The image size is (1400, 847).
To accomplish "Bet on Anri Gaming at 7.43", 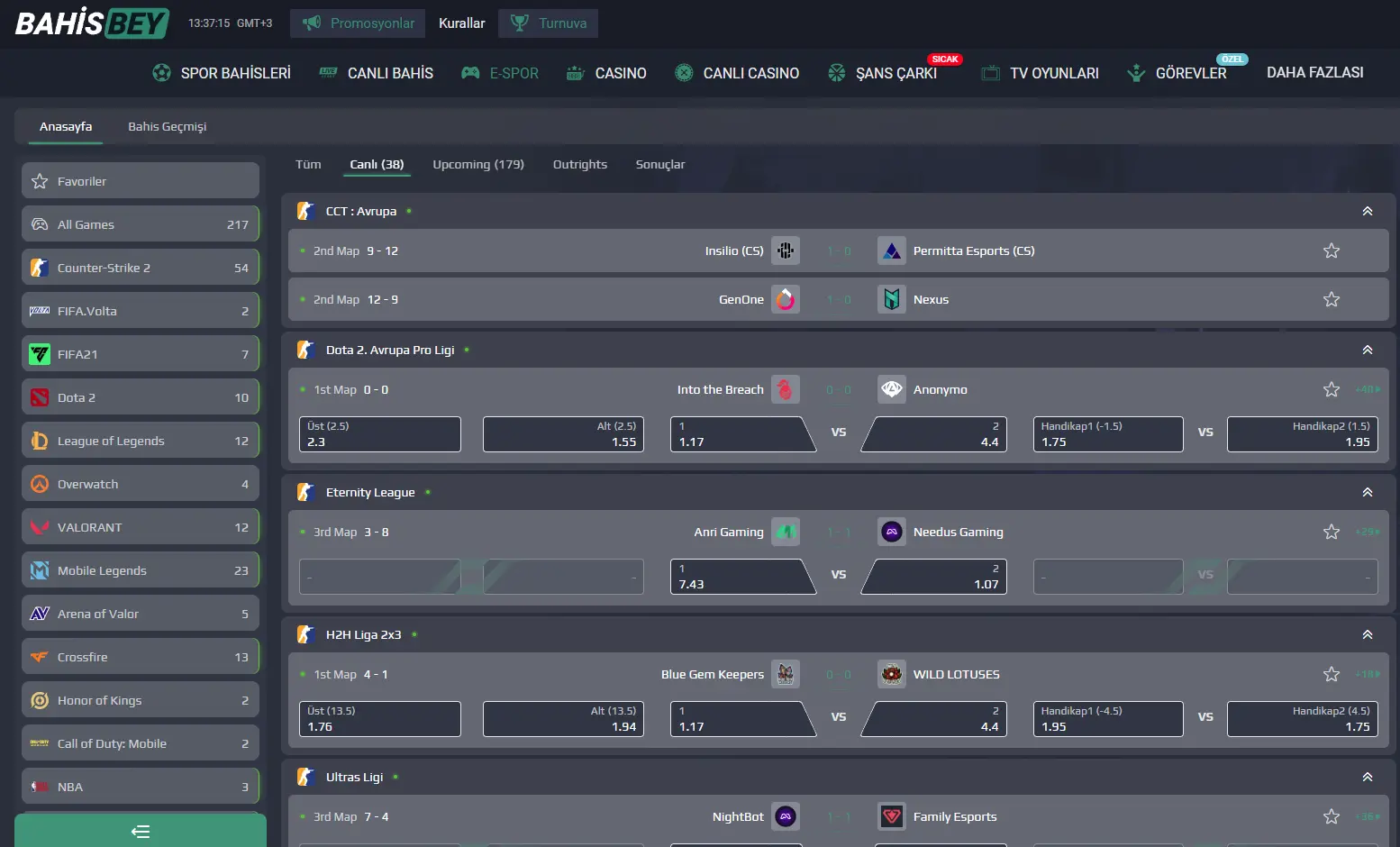I will click(742, 577).
